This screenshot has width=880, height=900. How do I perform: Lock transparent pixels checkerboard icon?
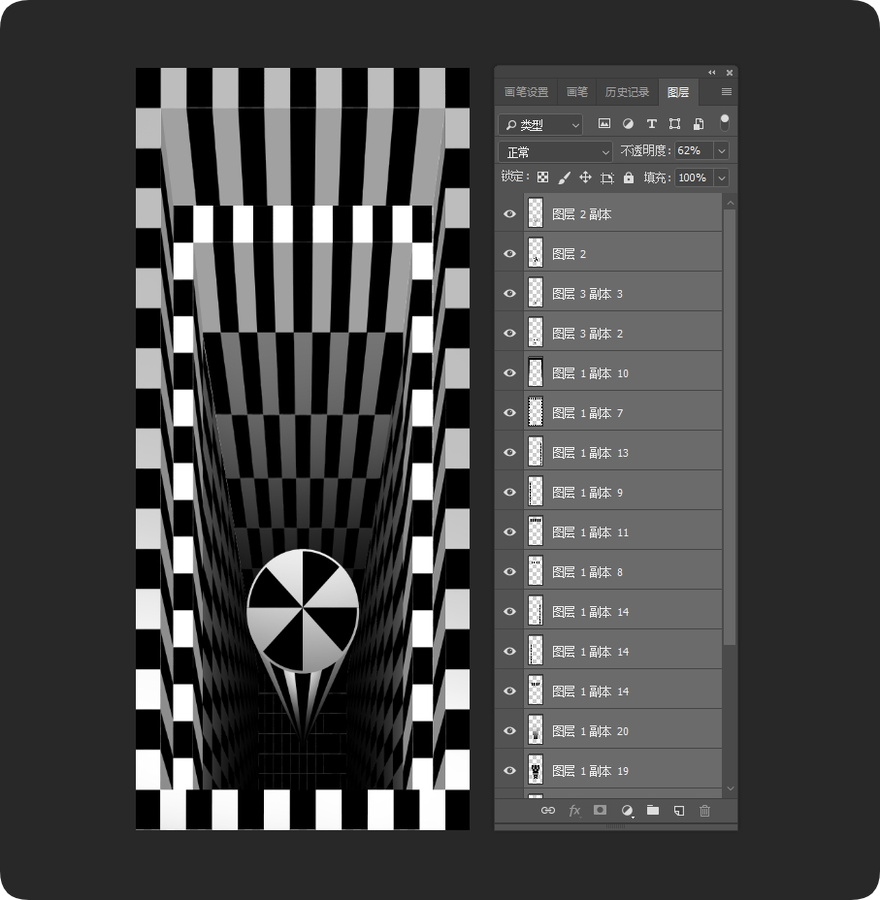tap(542, 177)
